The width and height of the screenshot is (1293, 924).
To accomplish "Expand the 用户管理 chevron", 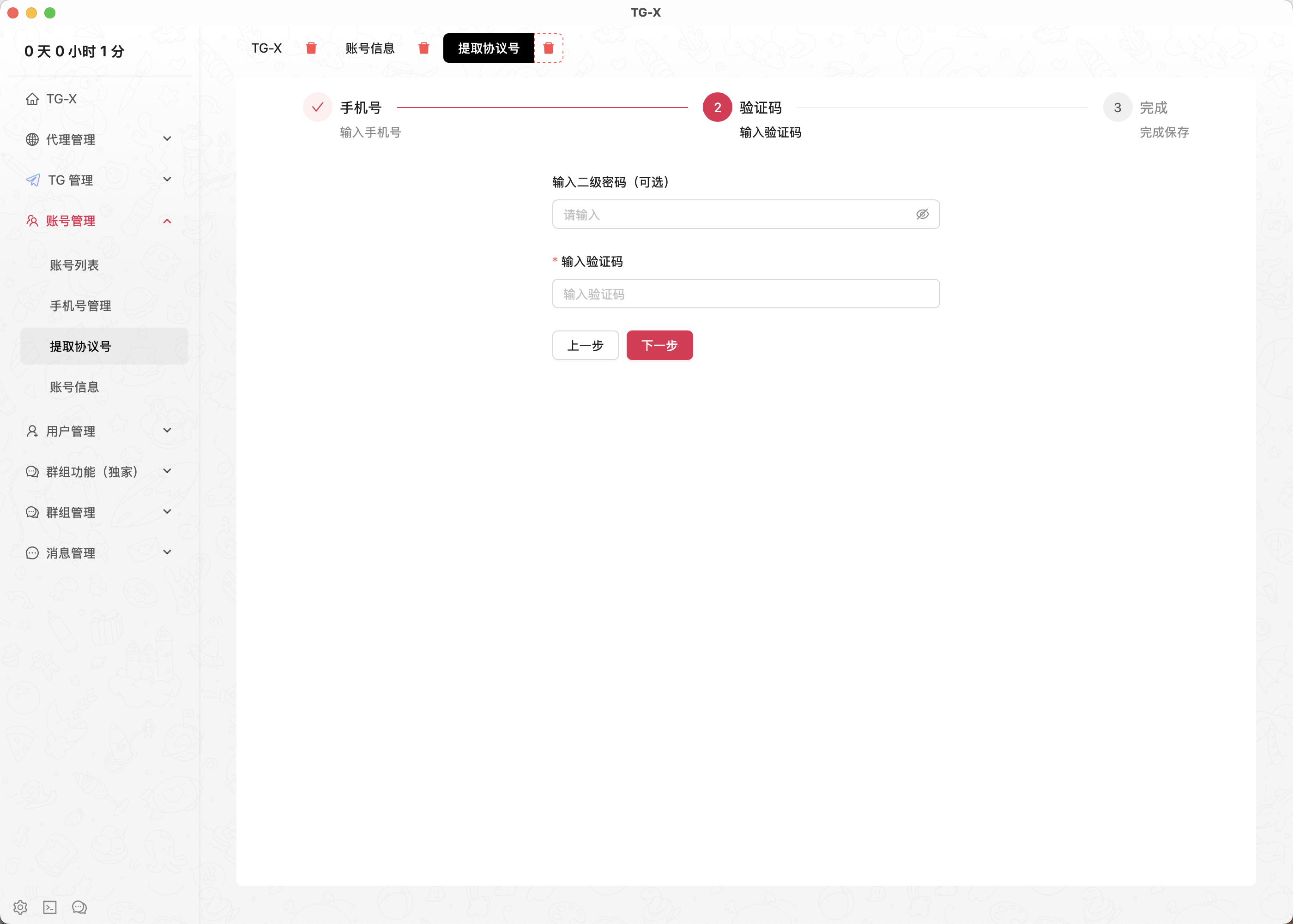I will click(x=167, y=430).
